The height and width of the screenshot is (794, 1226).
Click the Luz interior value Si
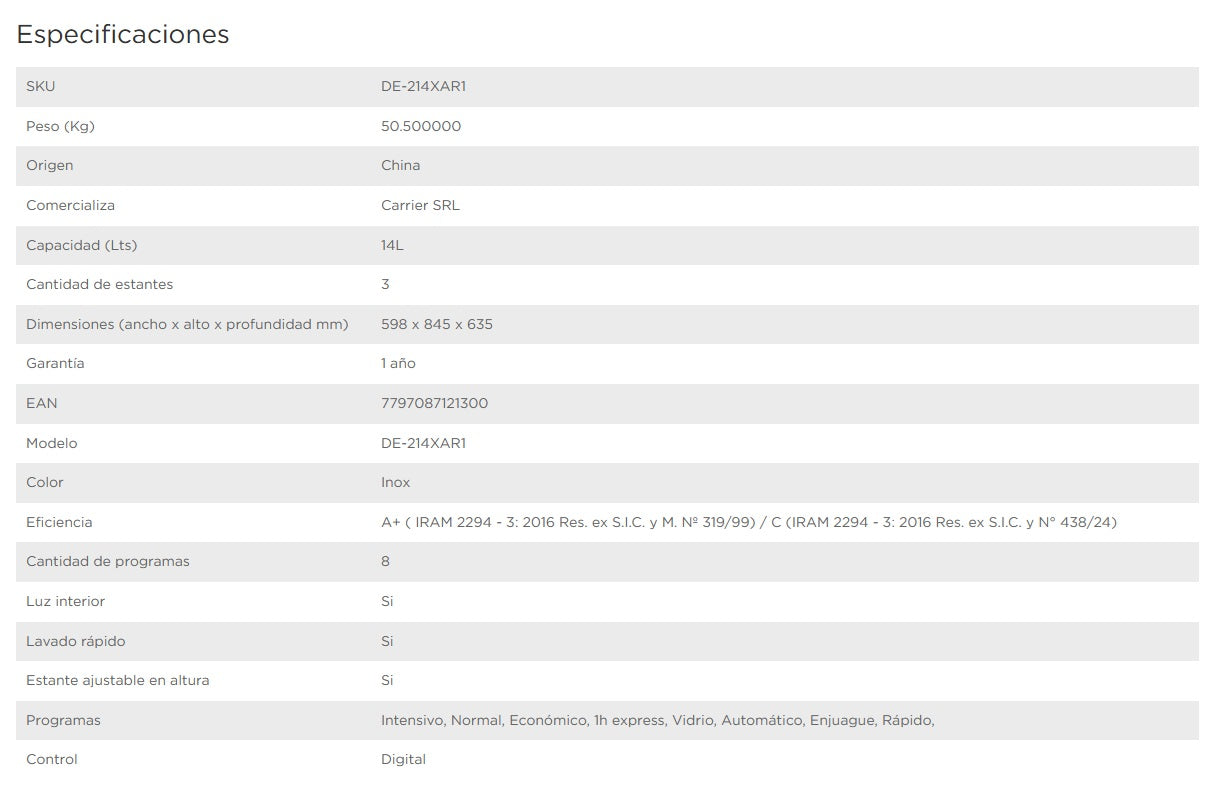coord(387,601)
